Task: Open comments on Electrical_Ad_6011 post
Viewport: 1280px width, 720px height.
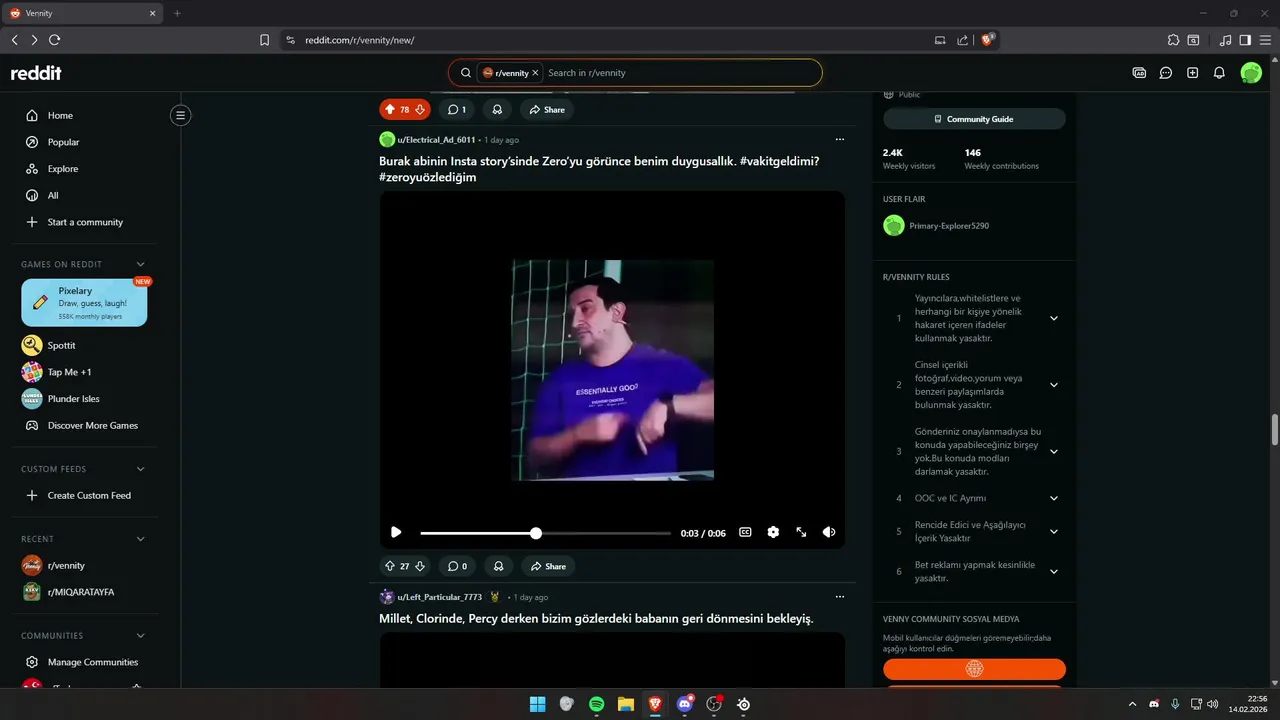Action: point(457,566)
